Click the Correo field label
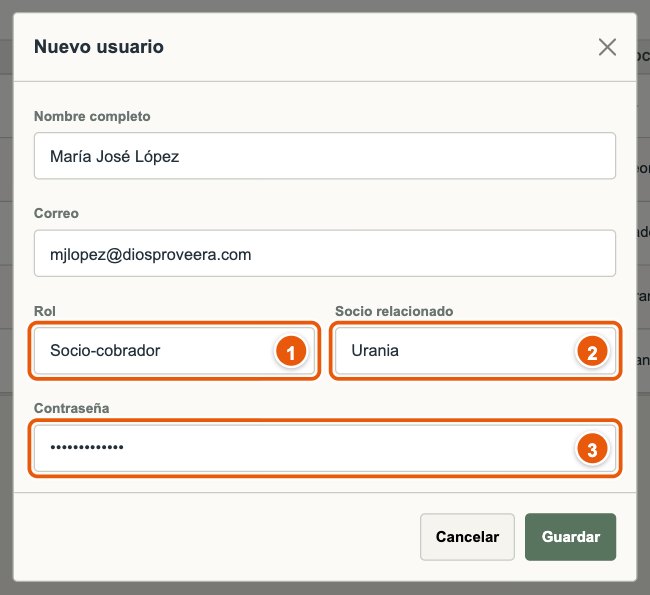650x595 pixels. 56,214
